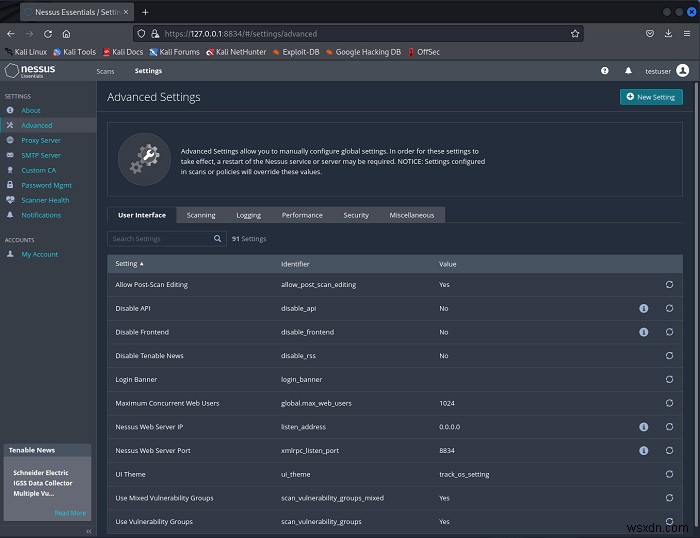Open the testuser avatar icon
Screen dimensions: 700x538
point(683,71)
